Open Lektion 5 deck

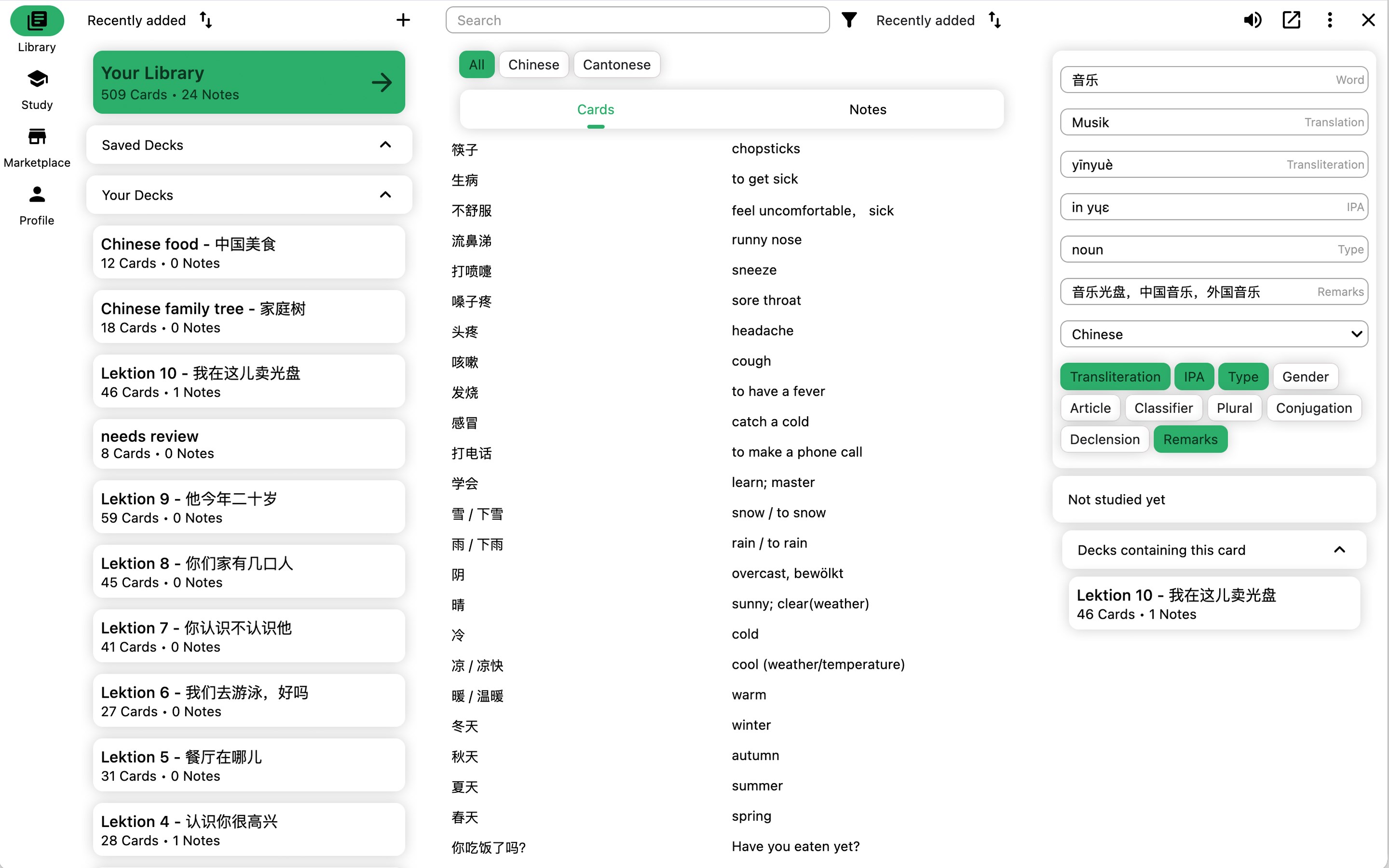249,765
